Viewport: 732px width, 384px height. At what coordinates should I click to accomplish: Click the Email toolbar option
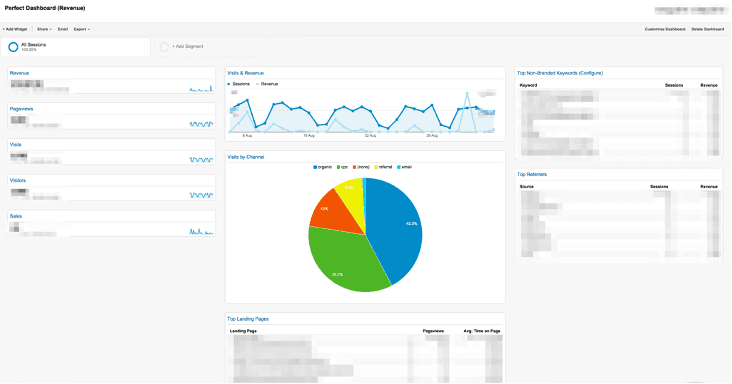coord(63,29)
